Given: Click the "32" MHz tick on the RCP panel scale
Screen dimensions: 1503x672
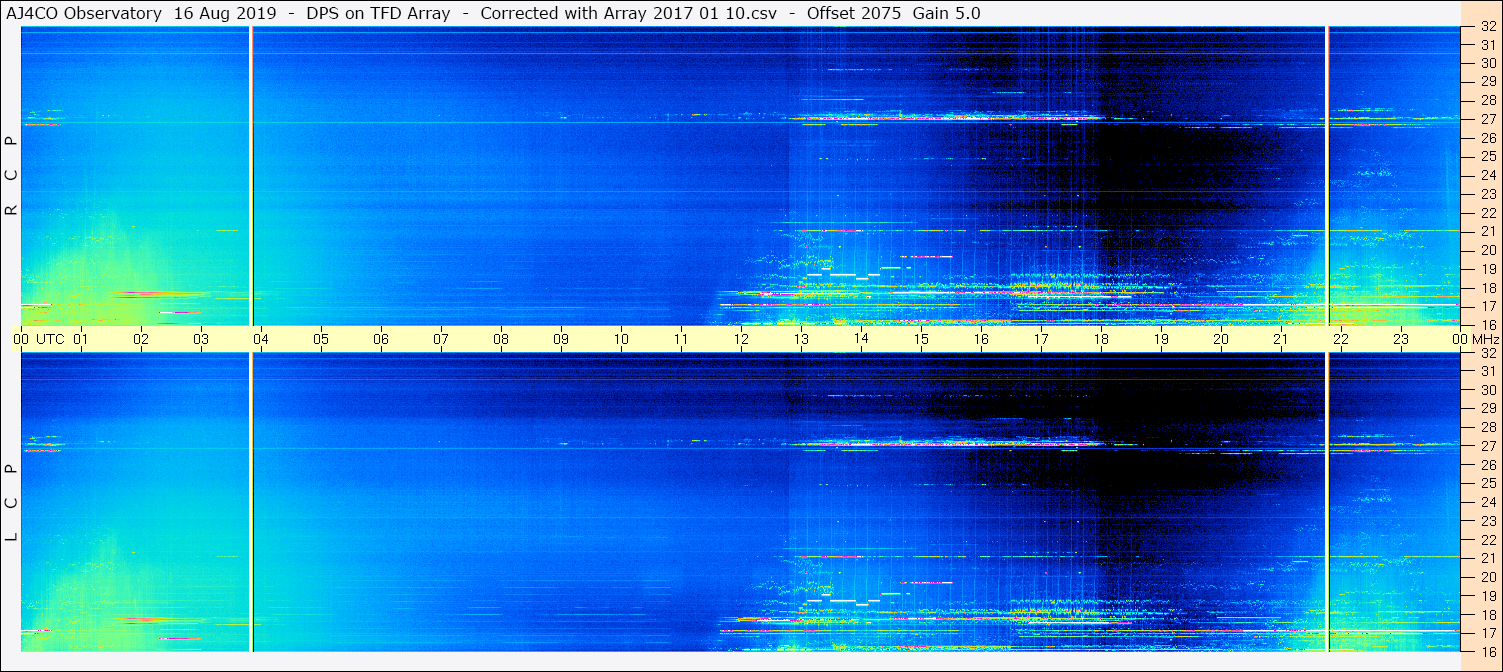Looking at the screenshot, I should [x=1487, y=27].
